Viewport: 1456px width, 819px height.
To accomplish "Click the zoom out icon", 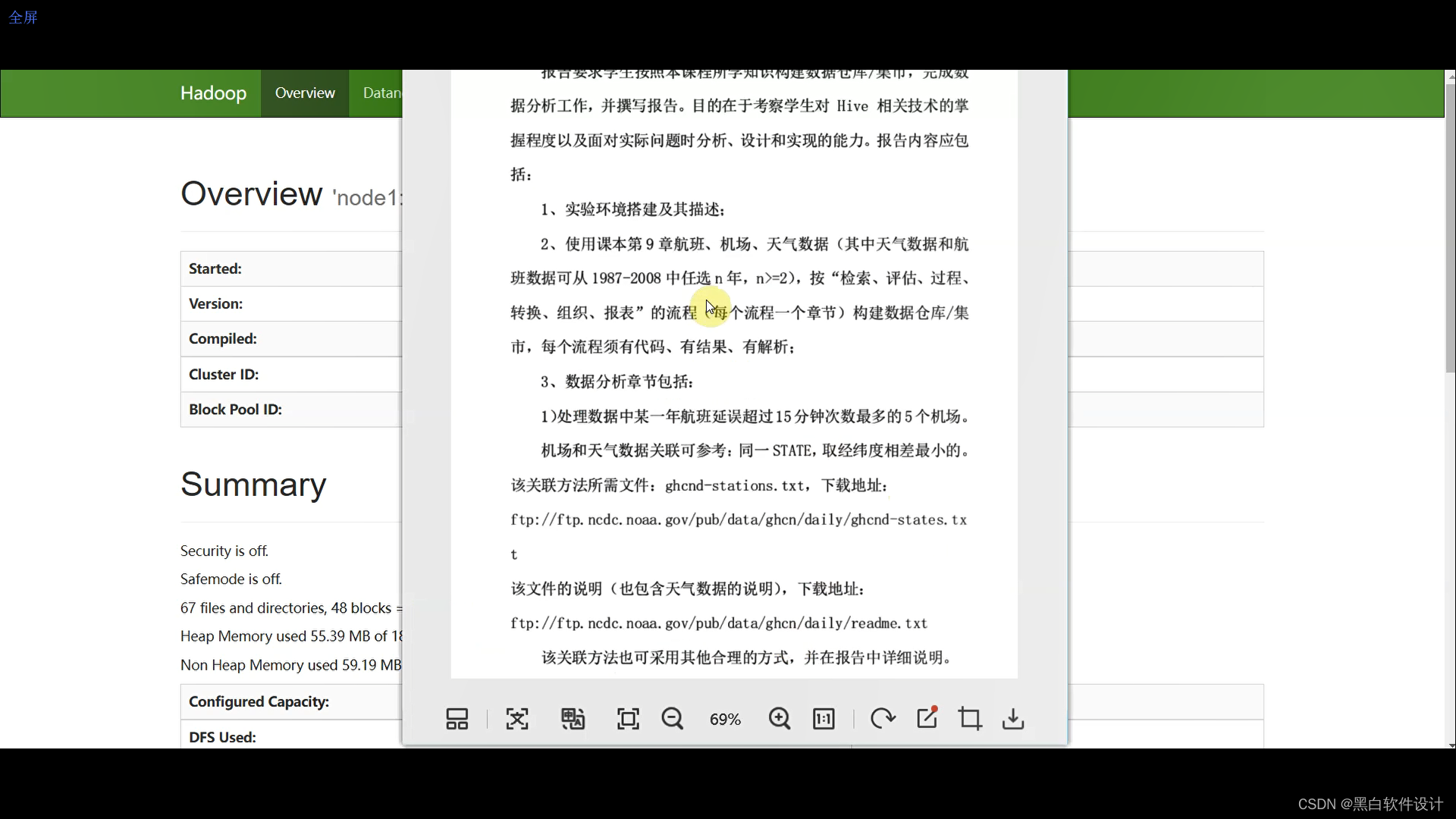I will 672,718.
